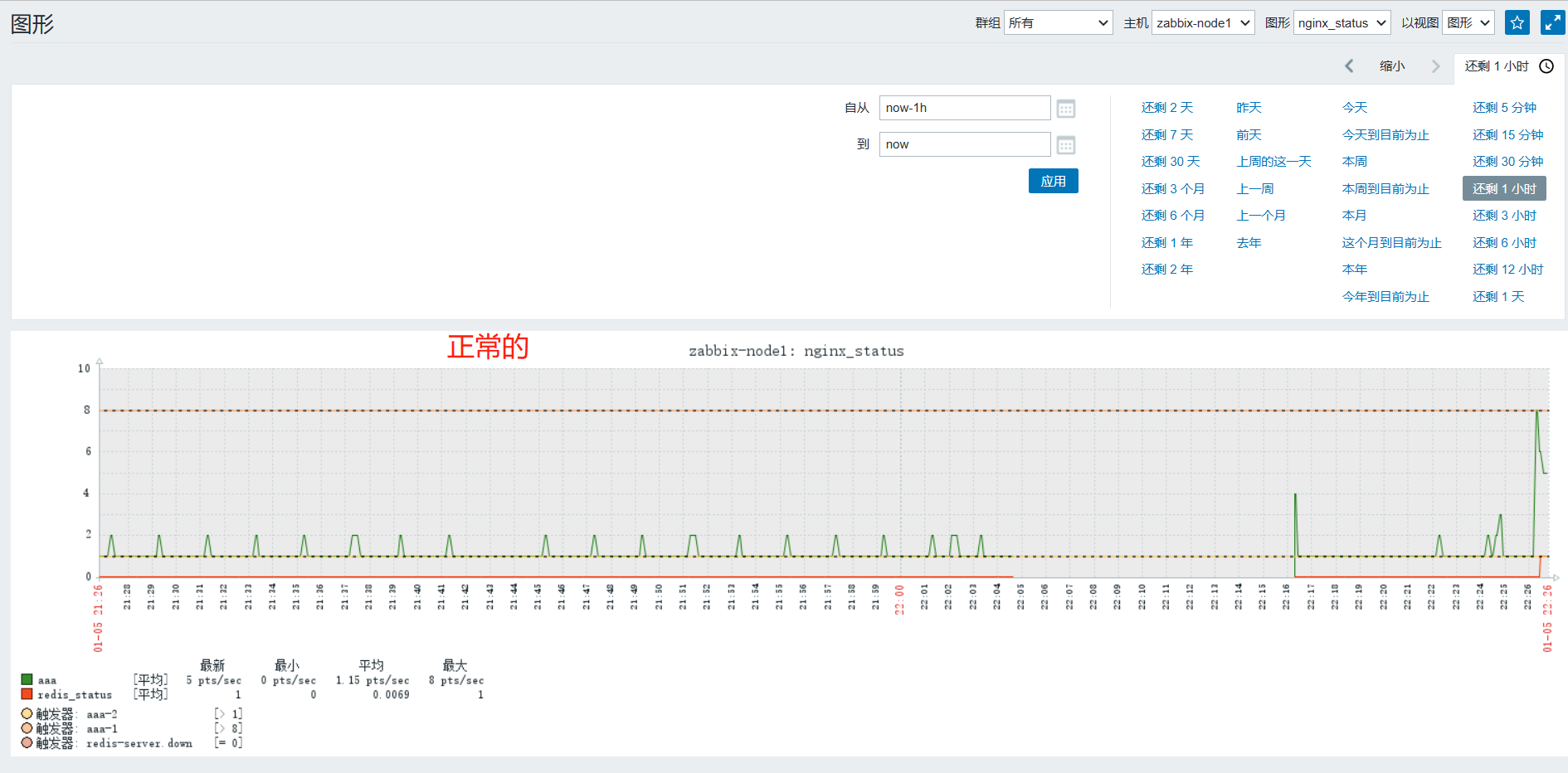The width and height of the screenshot is (1568, 773).
Task: Select 还剩 2 年 time range
Action: pos(1167,270)
